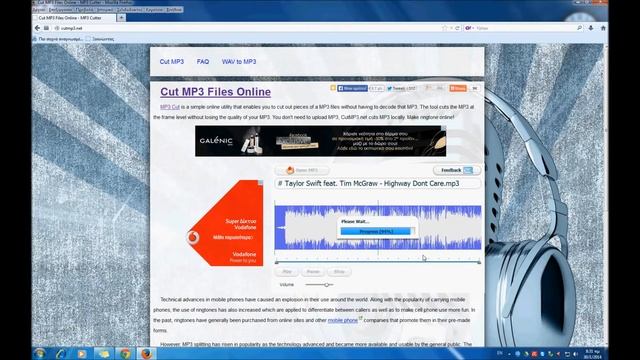The image size is (640, 360).
Task: Click the EN language indicator in the tray
Action: coord(500,353)
